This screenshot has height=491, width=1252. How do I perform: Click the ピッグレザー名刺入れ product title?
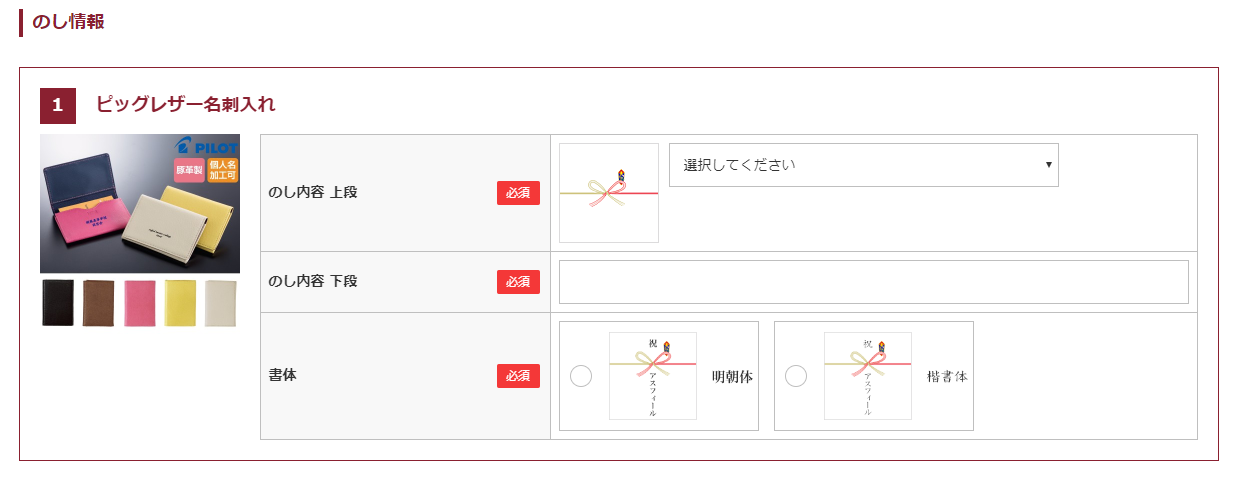point(186,104)
